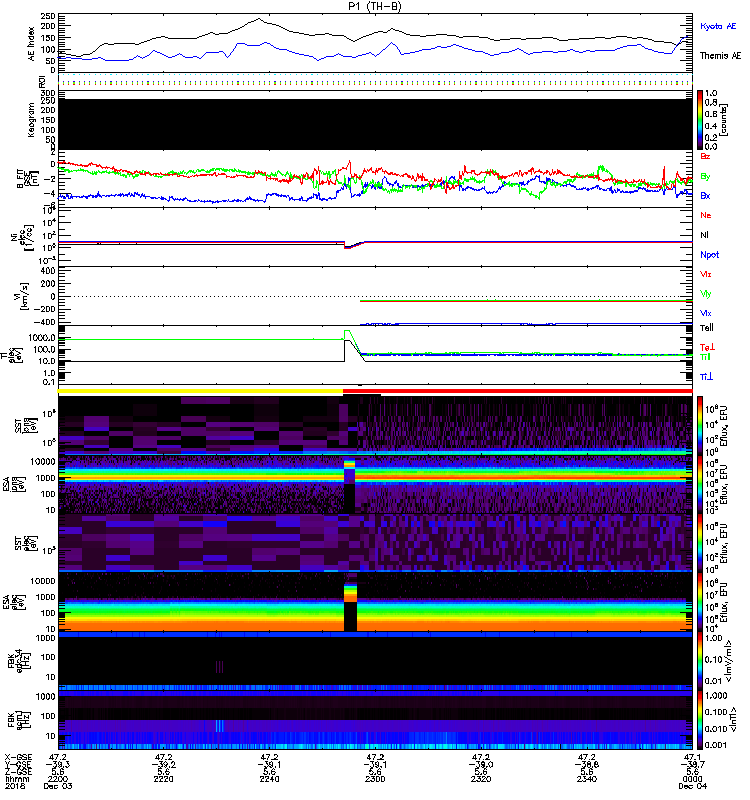Screen dimensions: 750x800
Task: Select the red Ne density legend label
Action: click(706, 215)
